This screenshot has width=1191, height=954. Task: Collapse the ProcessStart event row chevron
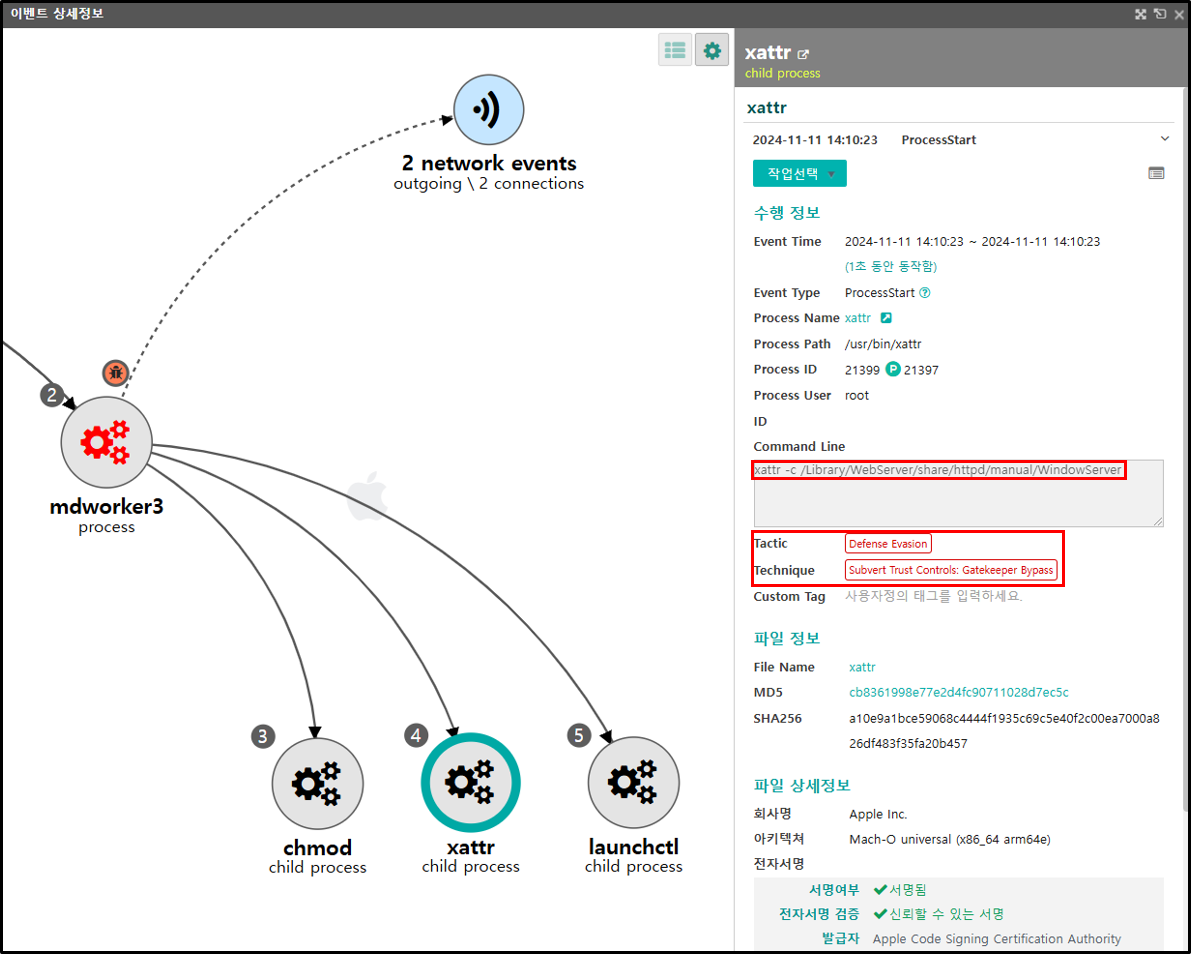(1164, 139)
